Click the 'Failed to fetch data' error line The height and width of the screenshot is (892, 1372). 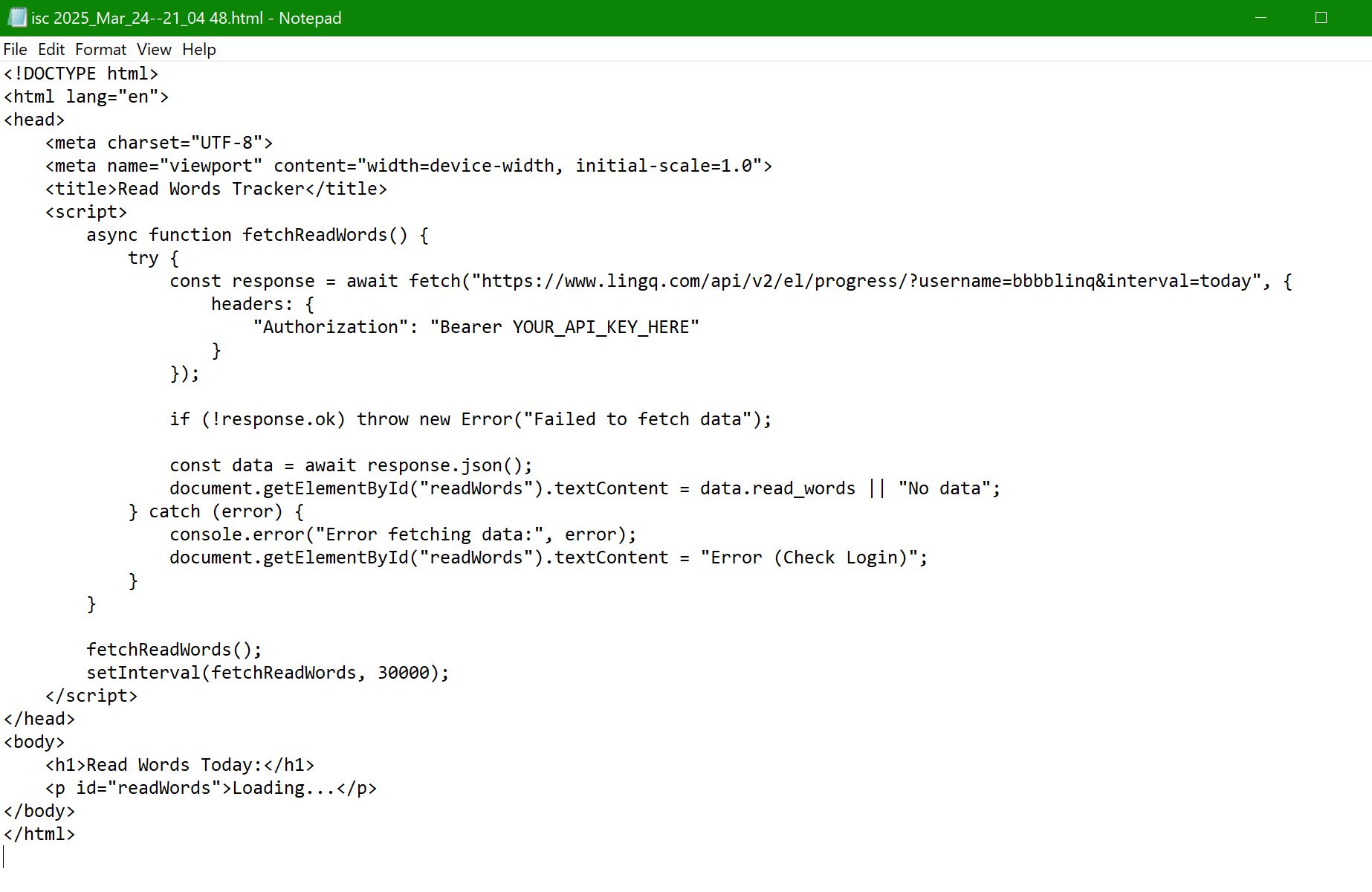click(471, 419)
